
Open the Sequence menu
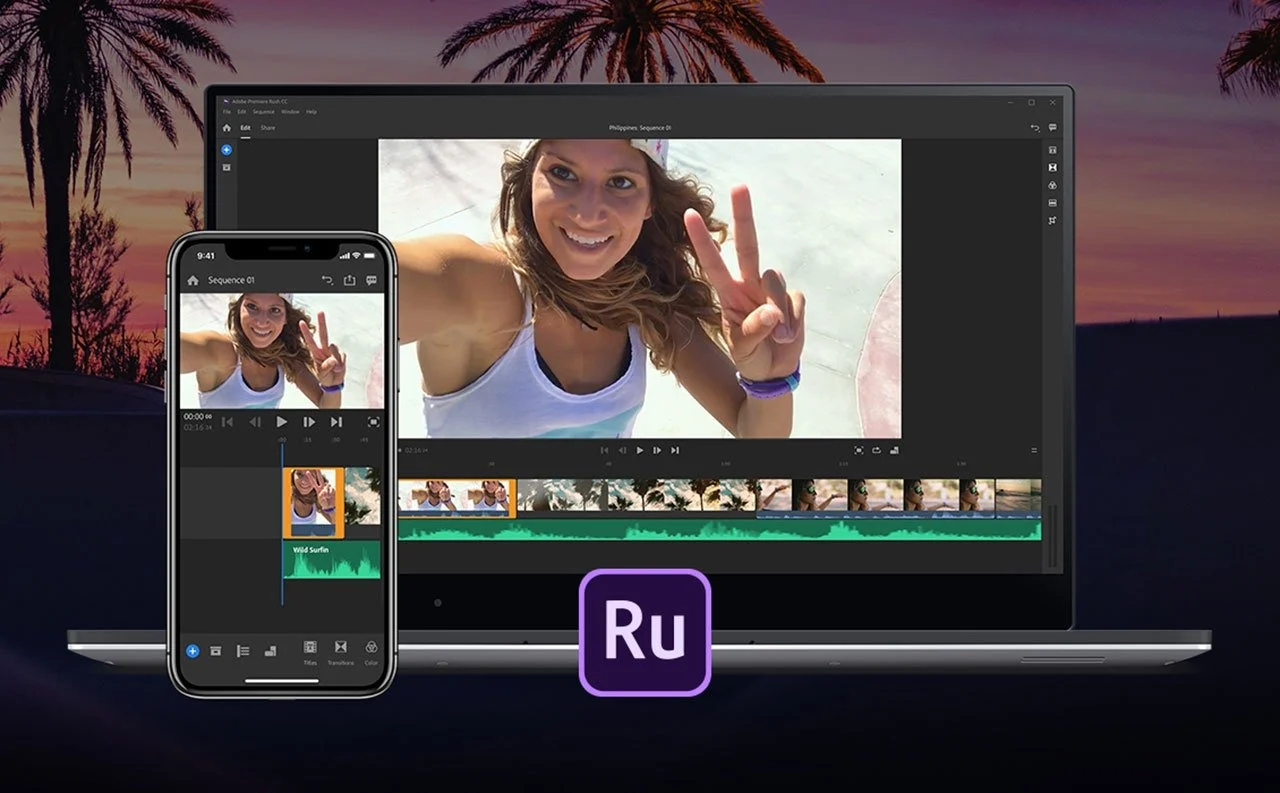tap(263, 112)
